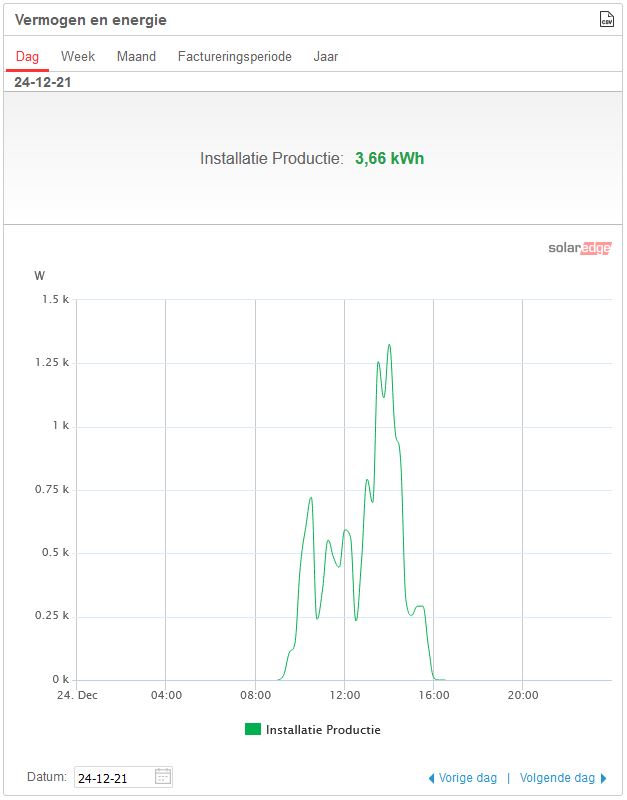Viewport: 627px width, 800px height.
Task: Click the highest chart peak near 14:00
Action: tap(389, 345)
